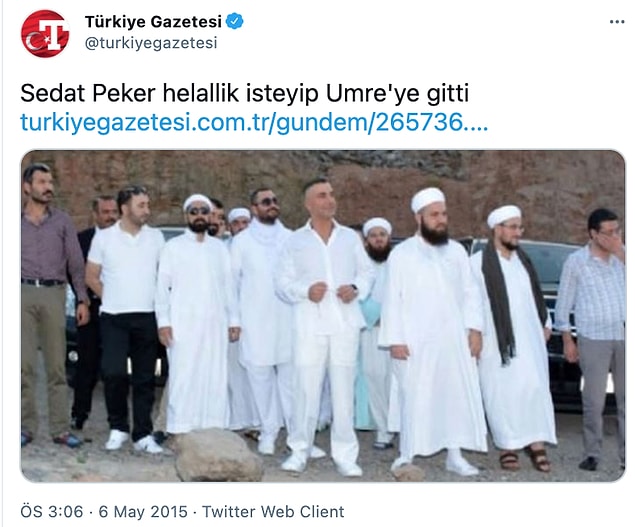Click the "ÖS 3:06" timestamp
The height and width of the screenshot is (527, 635).
coord(51,511)
